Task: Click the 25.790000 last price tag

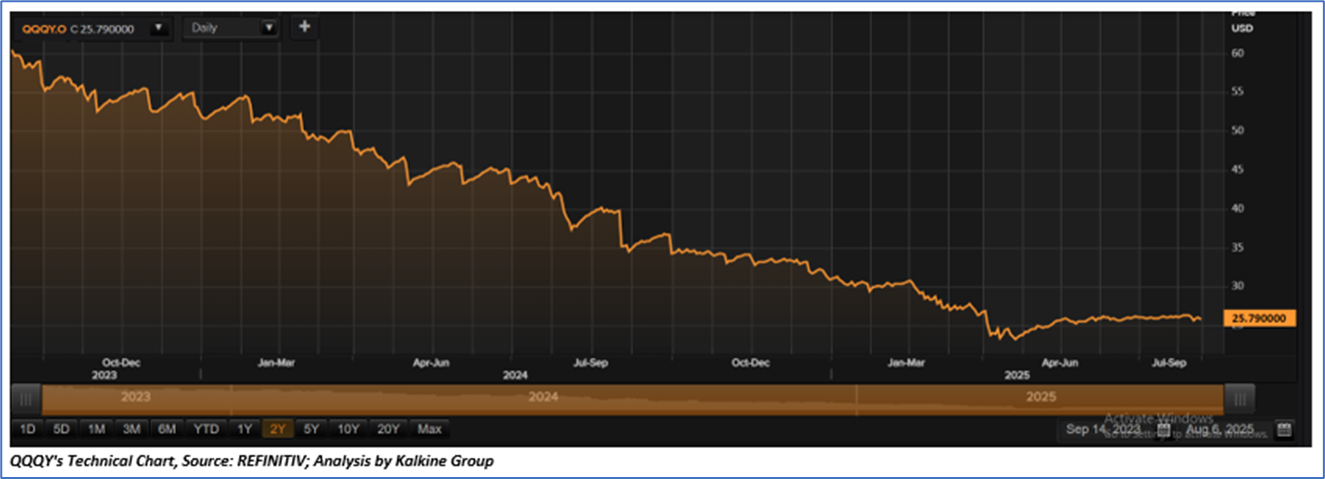Action: (1261, 318)
